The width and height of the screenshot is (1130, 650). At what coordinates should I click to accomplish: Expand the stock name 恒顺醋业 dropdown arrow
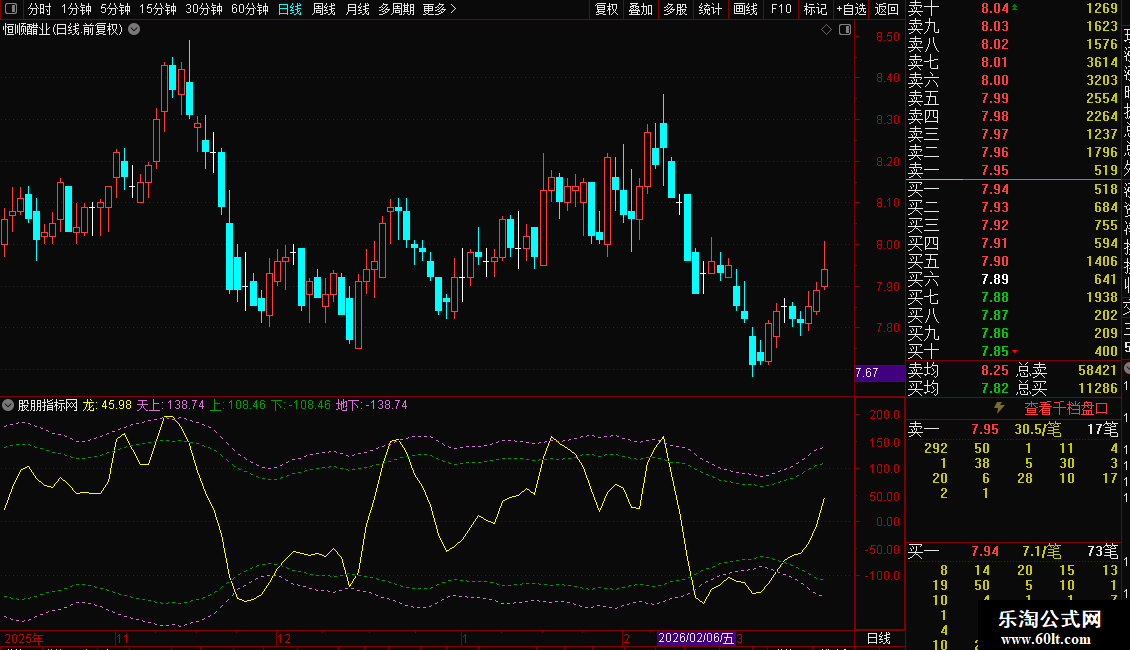135,29
